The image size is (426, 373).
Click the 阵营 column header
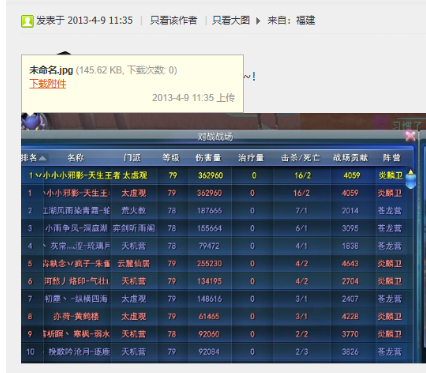pos(391,158)
